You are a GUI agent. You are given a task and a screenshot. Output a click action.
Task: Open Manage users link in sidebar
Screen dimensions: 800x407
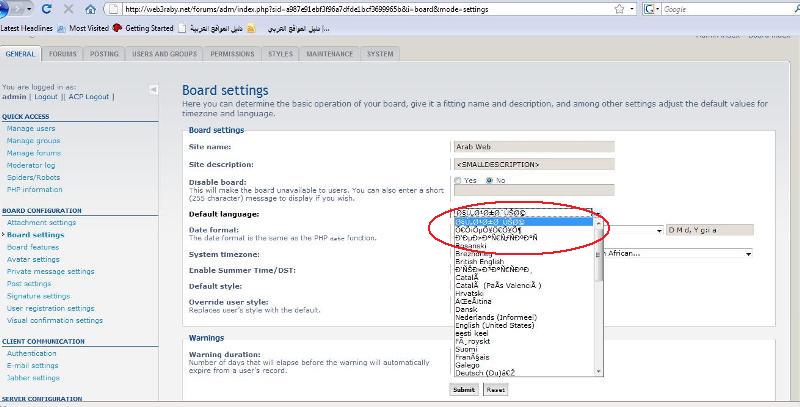tap(31, 129)
